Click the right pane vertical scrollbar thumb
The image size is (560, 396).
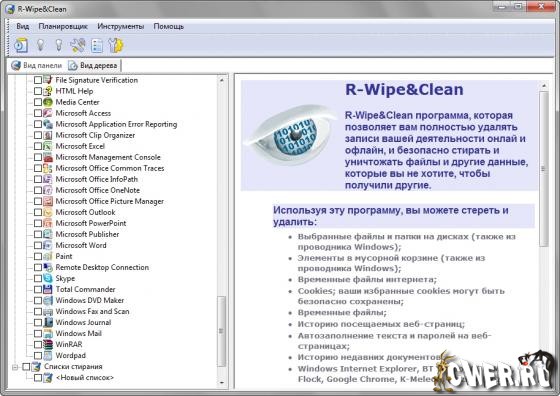coord(544,169)
